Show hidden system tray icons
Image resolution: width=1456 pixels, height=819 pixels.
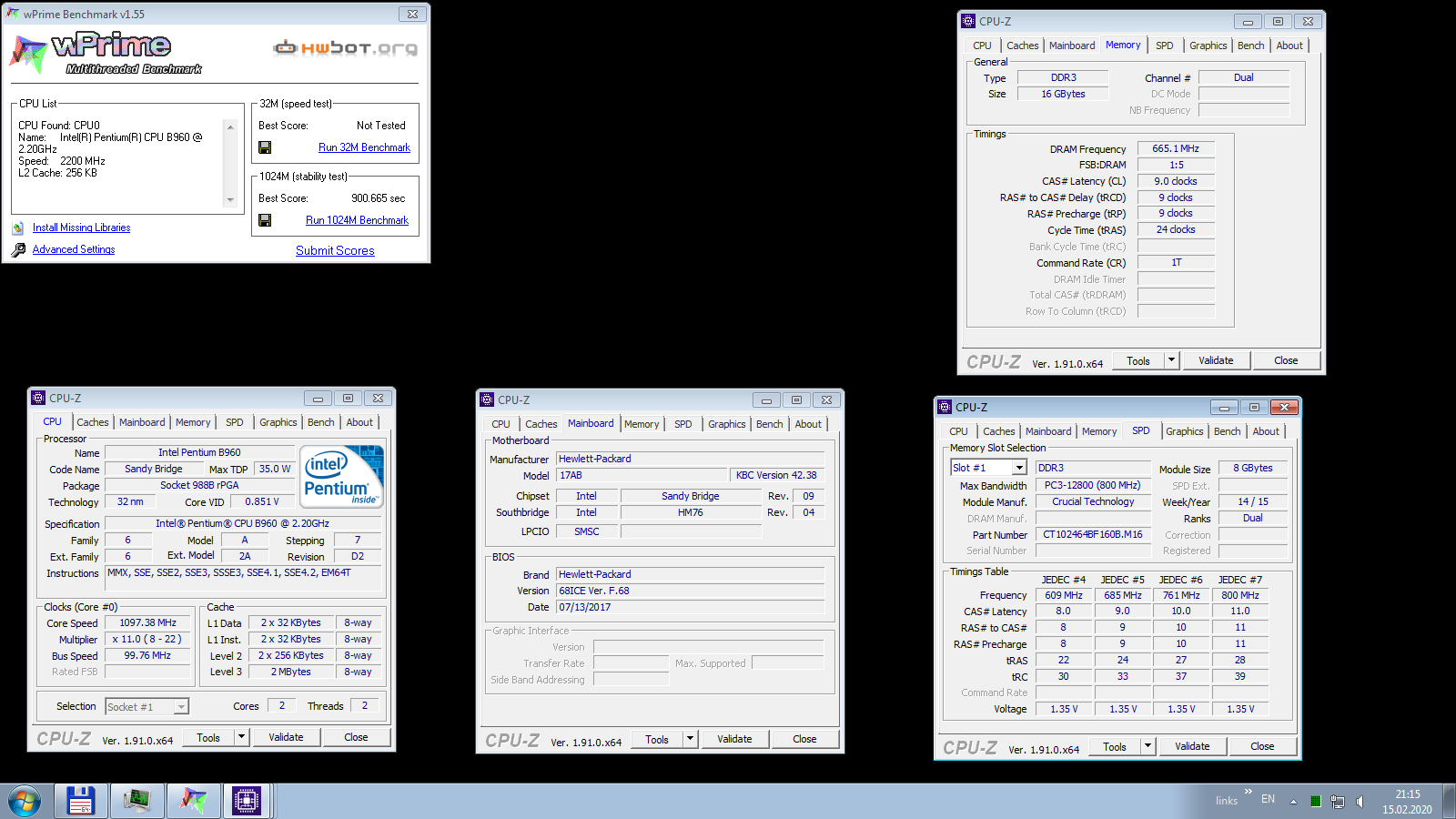(x=1291, y=801)
